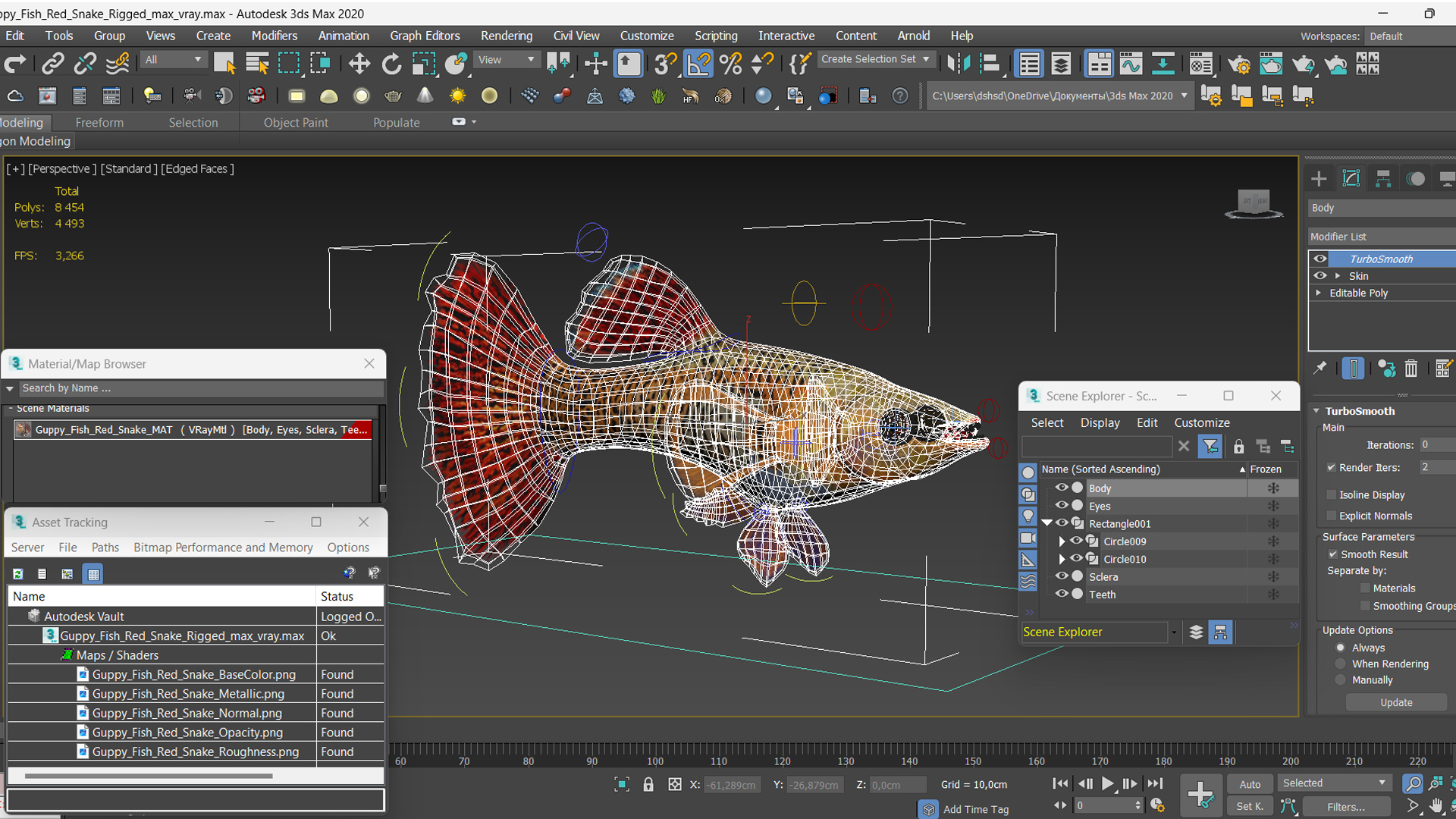Viewport: 1456px width, 819px height.
Task: Expand the Editable Poly sub-levels
Action: pyautogui.click(x=1319, y=293)
